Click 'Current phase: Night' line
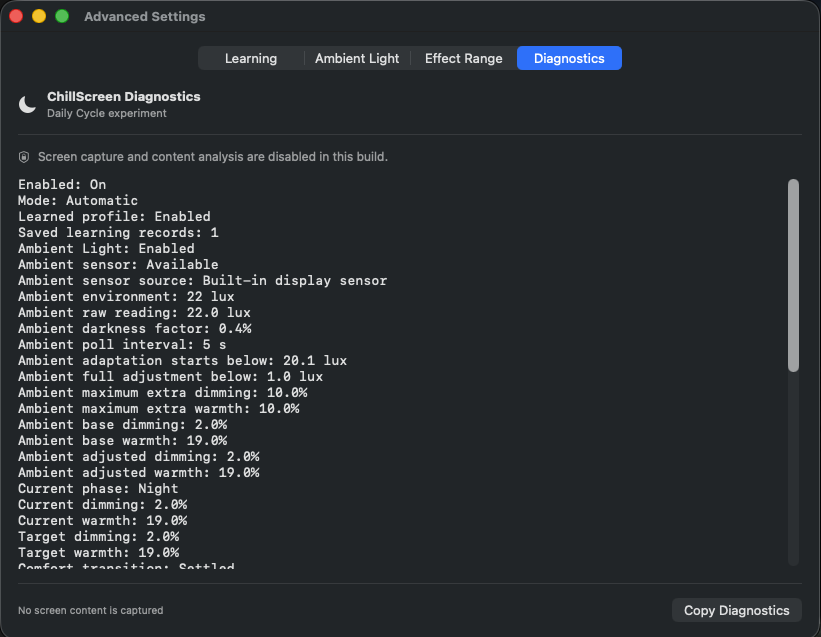Screen dimensions: 821x637 [98, 488]
